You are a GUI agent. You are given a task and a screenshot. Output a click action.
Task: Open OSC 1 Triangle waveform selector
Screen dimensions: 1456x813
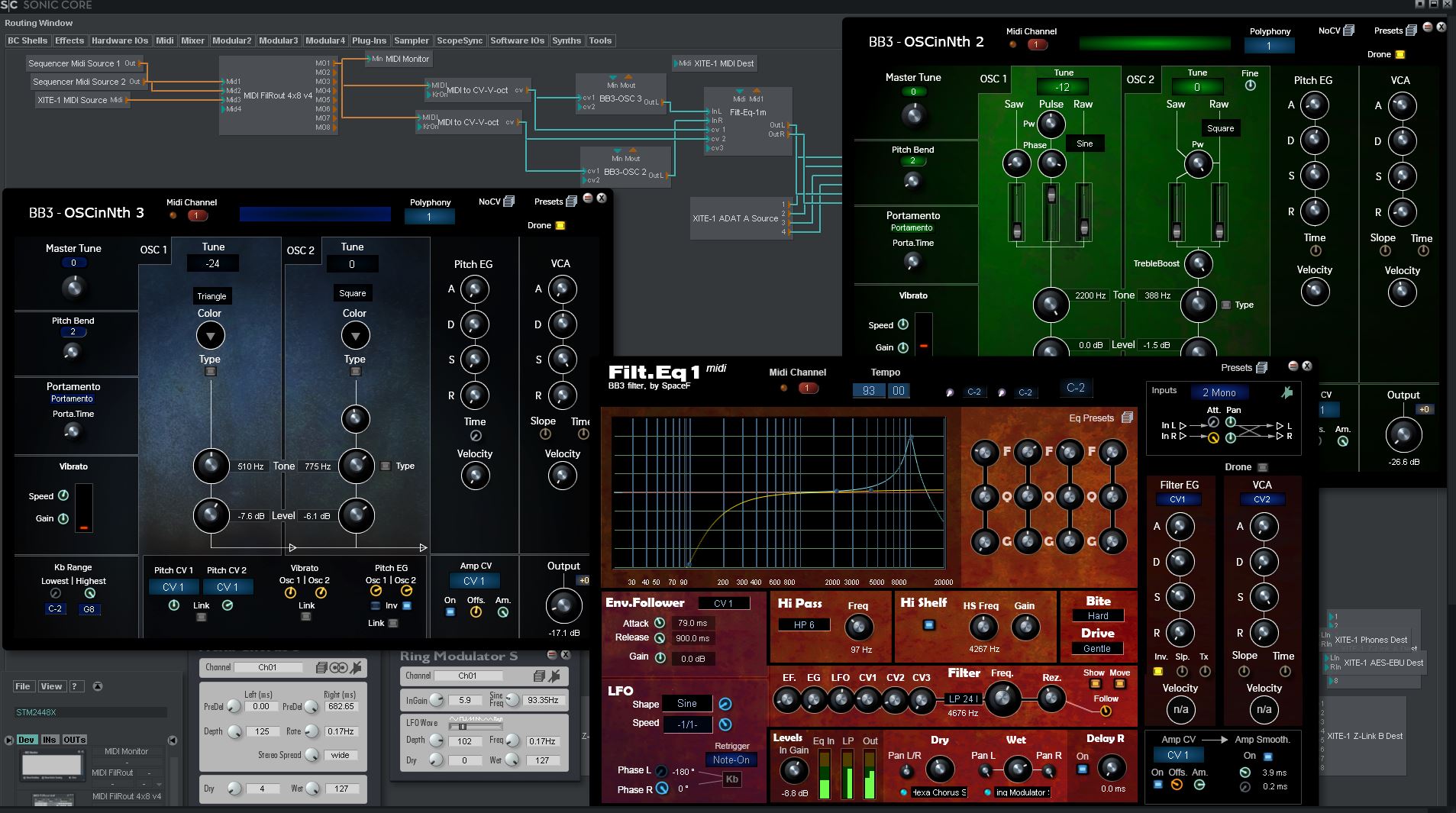[211, 296]
